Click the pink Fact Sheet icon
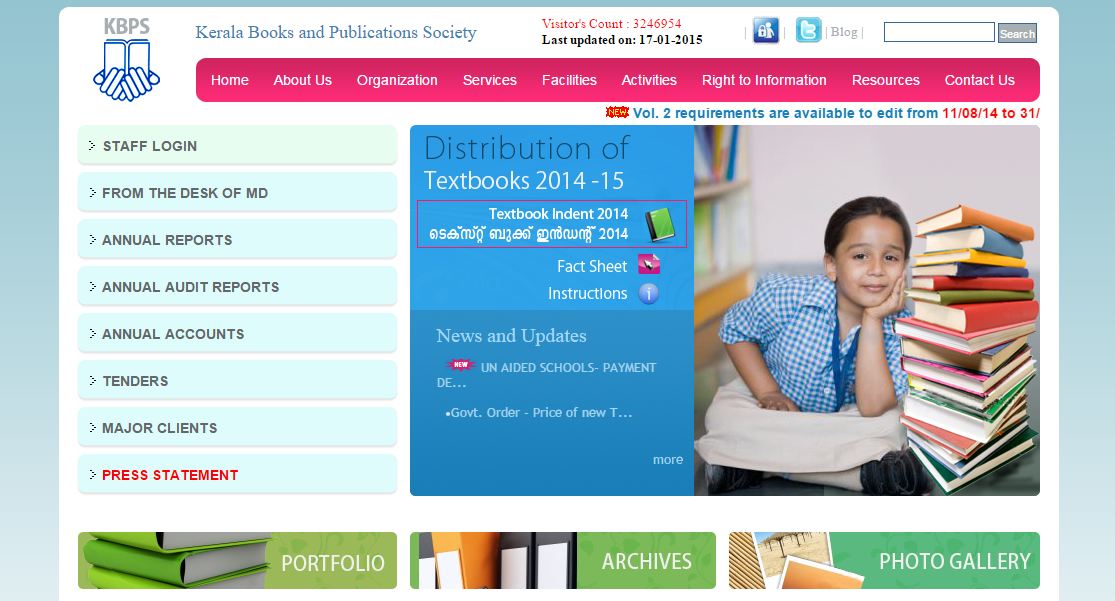 649,266
